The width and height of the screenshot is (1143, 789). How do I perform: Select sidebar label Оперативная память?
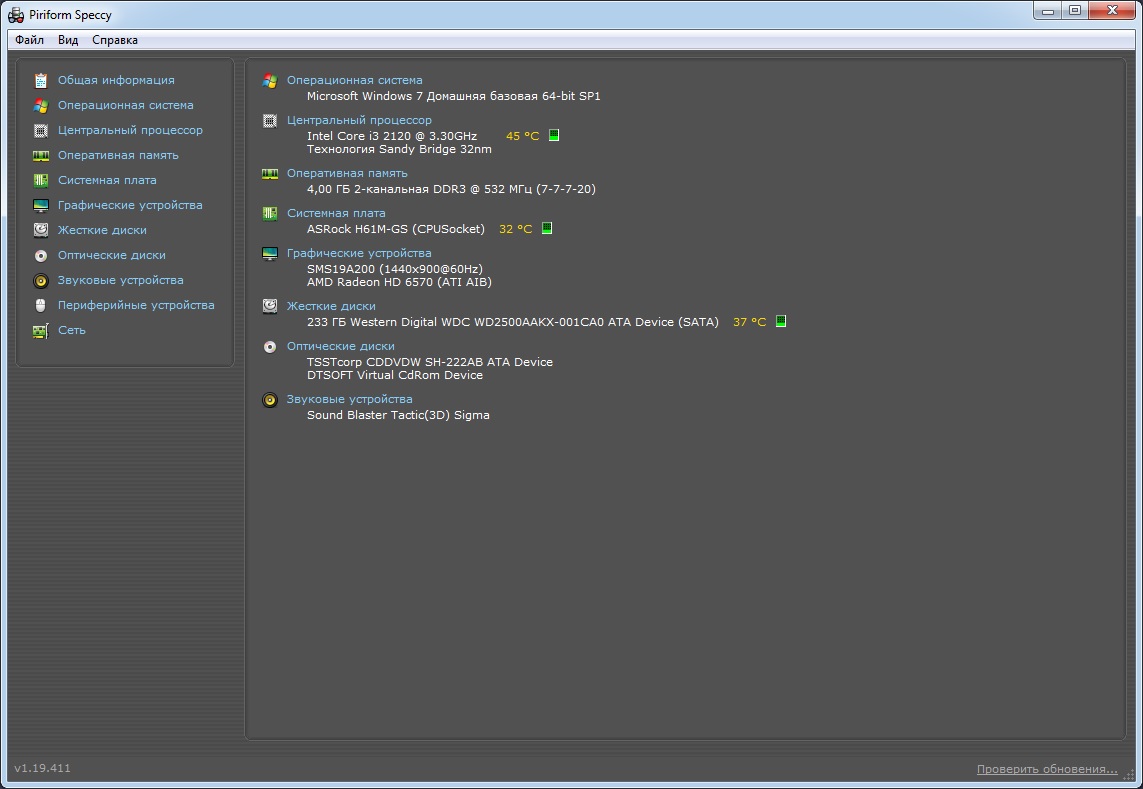118,155
